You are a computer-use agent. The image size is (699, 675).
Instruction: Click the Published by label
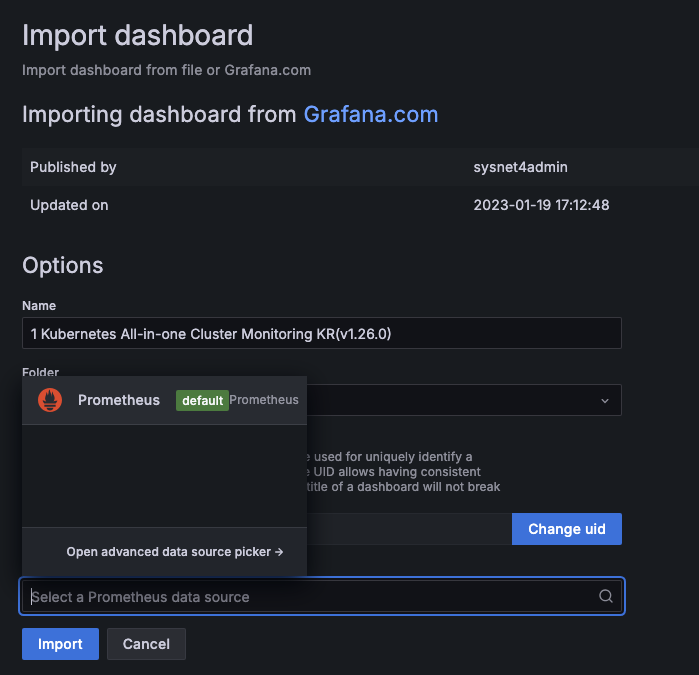coord(73,167)
